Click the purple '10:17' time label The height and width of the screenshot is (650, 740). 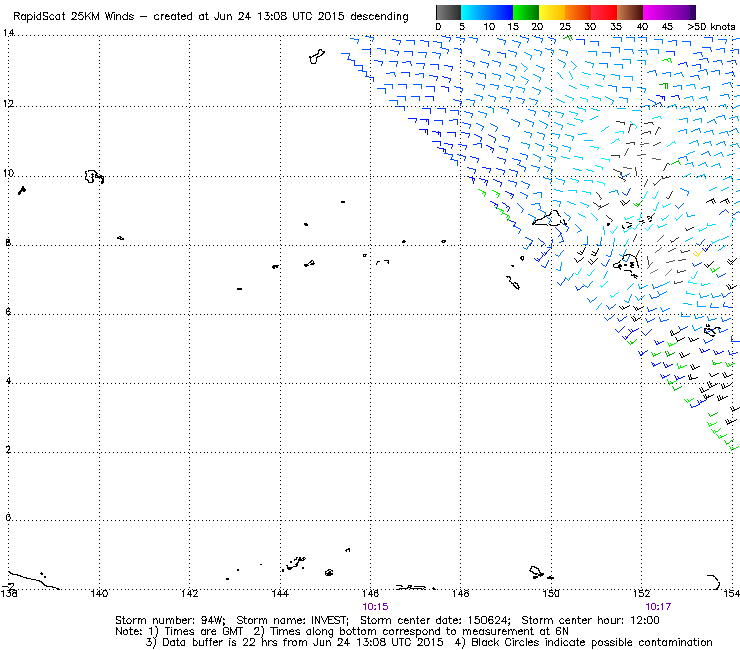pyautogui.click(x=658, y=607)
